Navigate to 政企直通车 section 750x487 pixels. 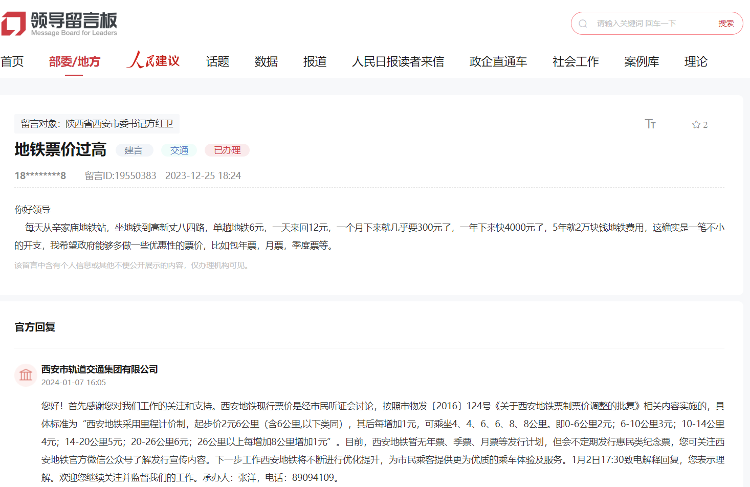click(498, 62)
